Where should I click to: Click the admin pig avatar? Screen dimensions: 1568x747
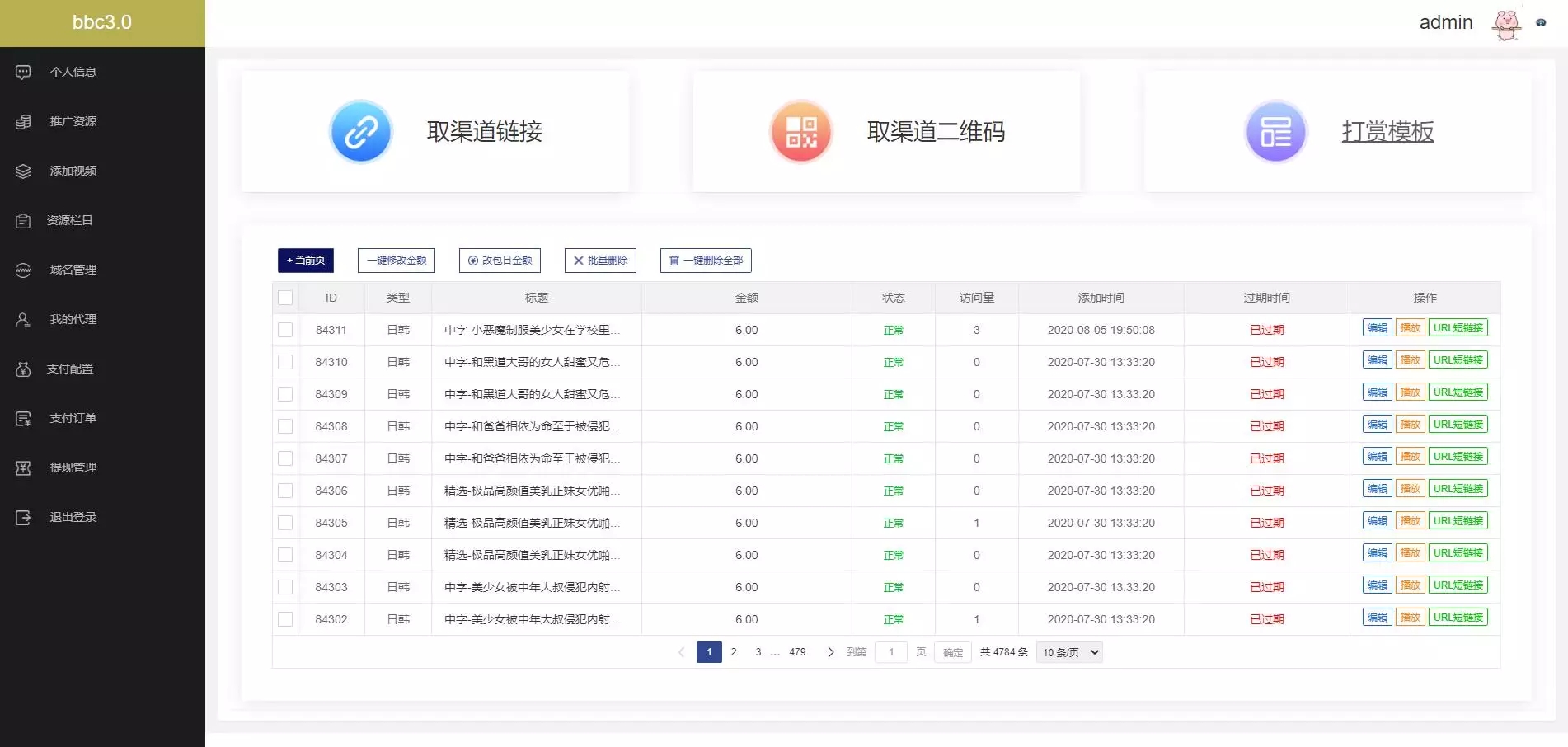[x=1506, y=24]
